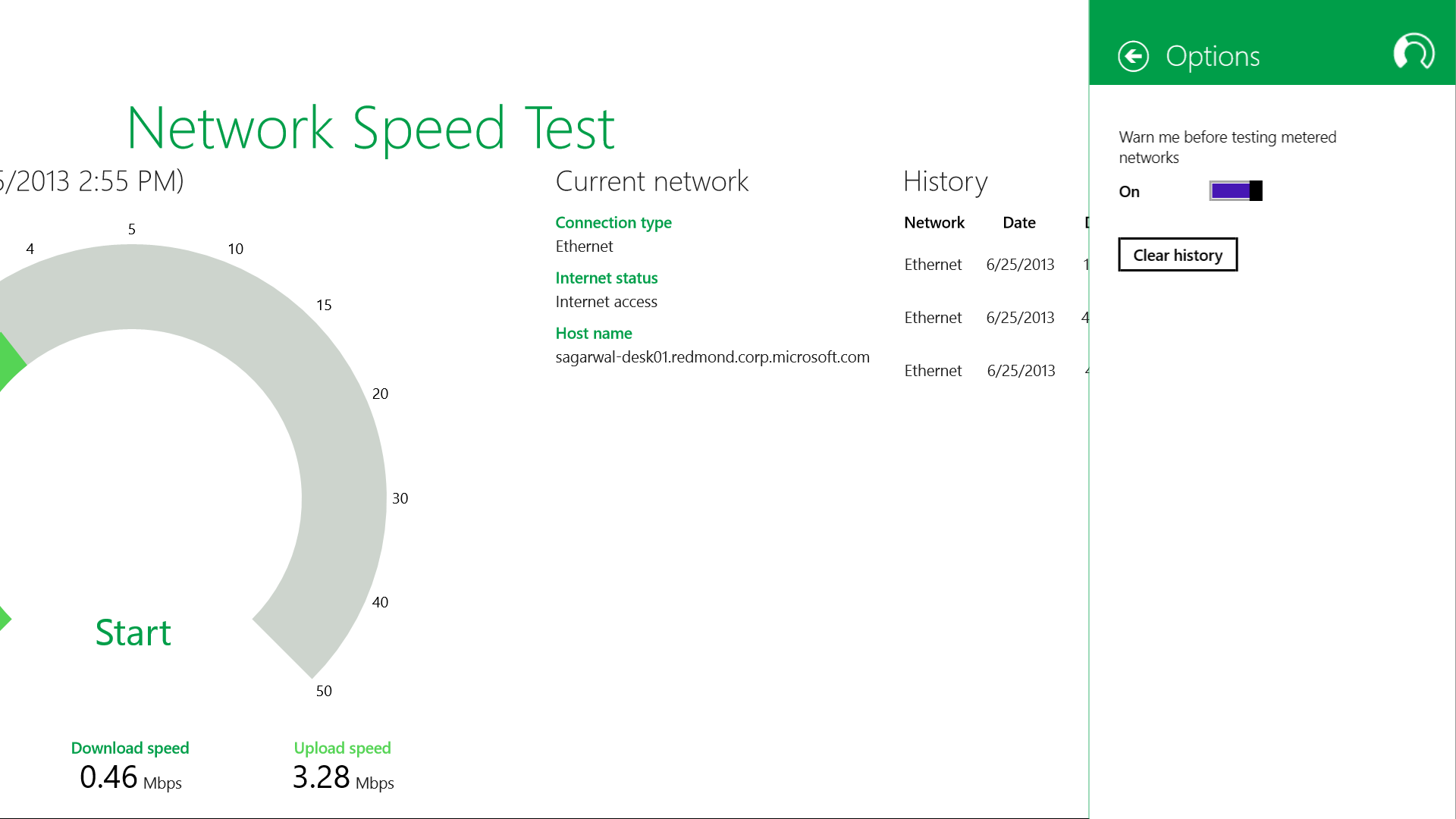Click the Warn me before testing label

click(1227, 147)
